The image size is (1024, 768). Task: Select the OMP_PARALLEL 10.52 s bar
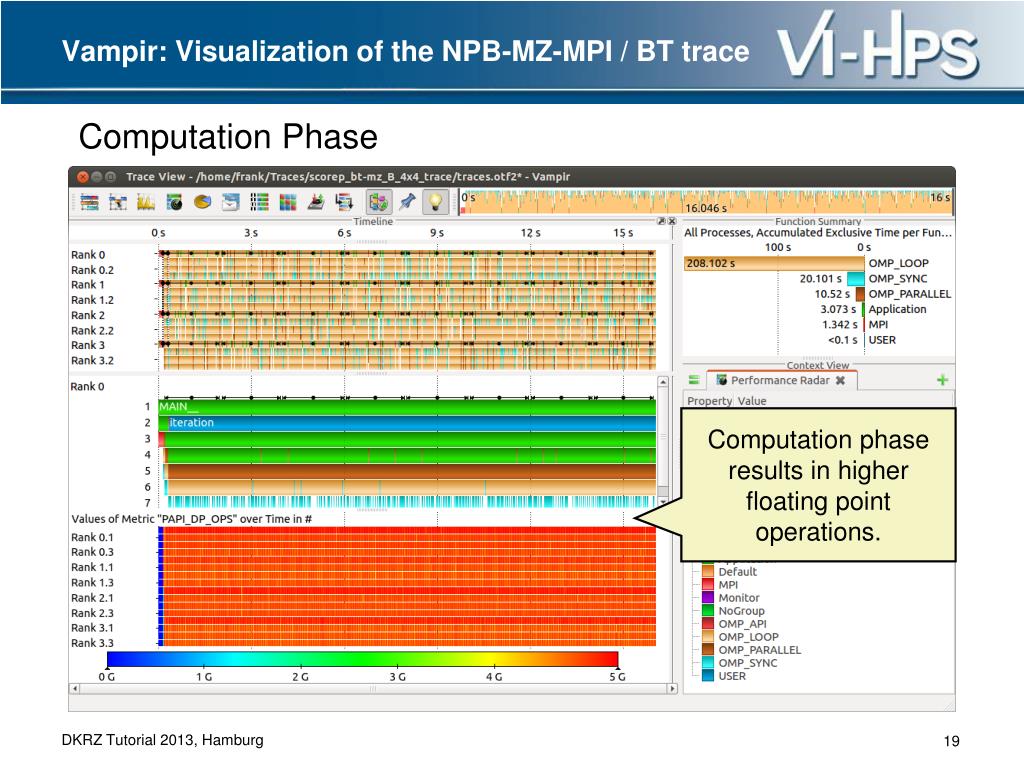coord(860,294)
